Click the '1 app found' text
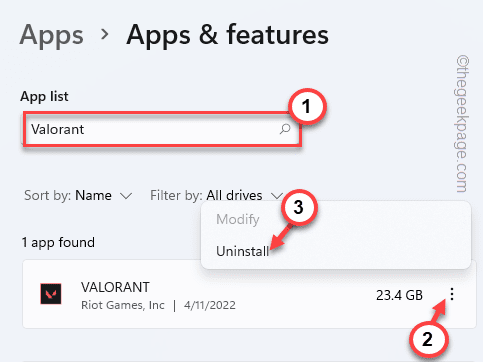Viewport: 483px width, 362px height. [58, 242]
